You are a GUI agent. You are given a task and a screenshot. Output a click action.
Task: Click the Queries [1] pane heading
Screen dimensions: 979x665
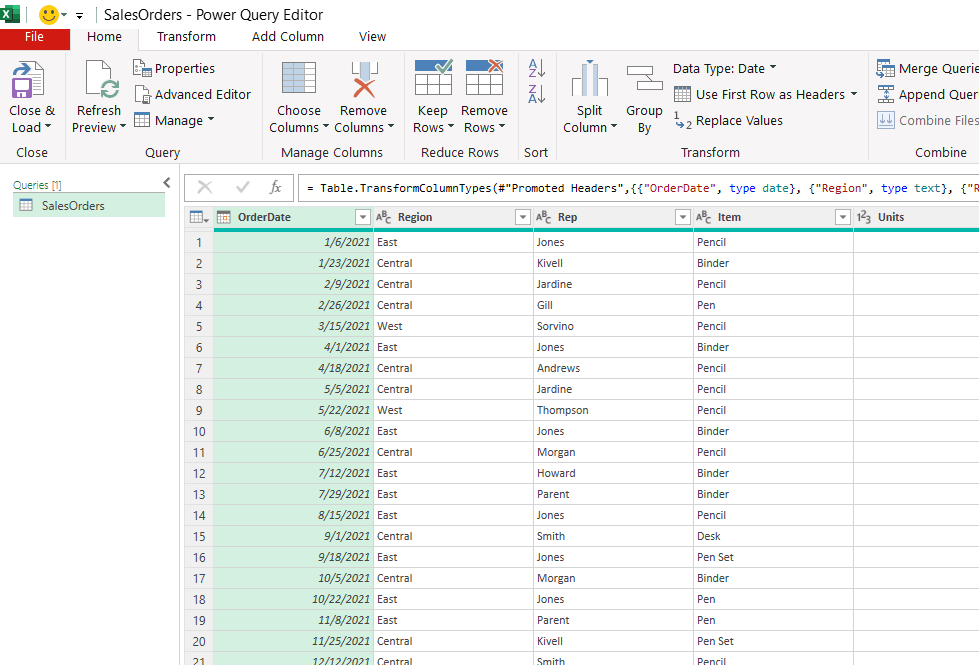click(37, 185)
